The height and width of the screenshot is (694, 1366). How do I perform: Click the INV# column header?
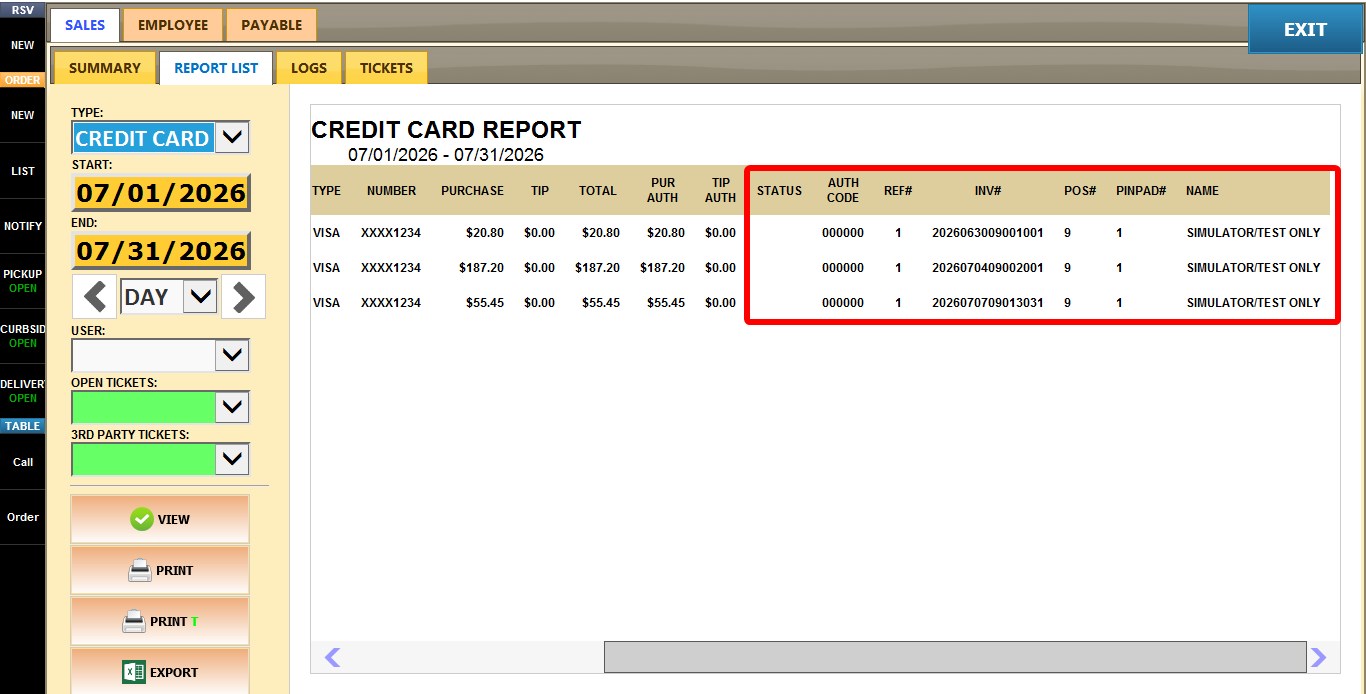[x=988, y=190]
